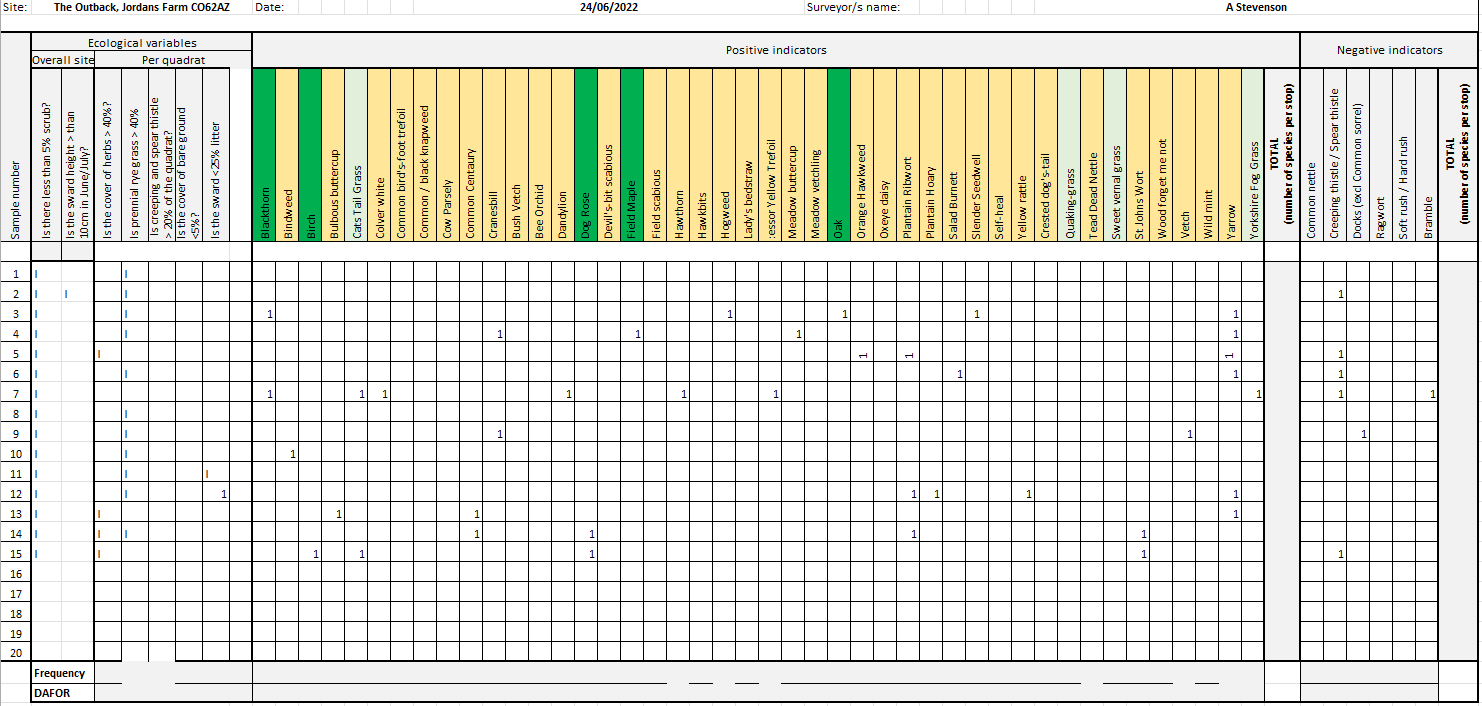
Task: Select the surveyor name A Stevenson
Action: pos(1256,7)
